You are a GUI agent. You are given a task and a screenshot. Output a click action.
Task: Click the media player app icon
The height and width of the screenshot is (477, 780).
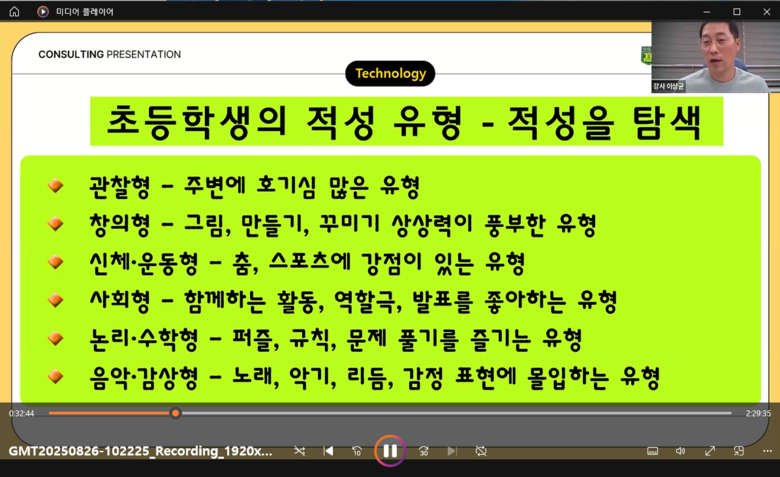[x=43, y=12]
